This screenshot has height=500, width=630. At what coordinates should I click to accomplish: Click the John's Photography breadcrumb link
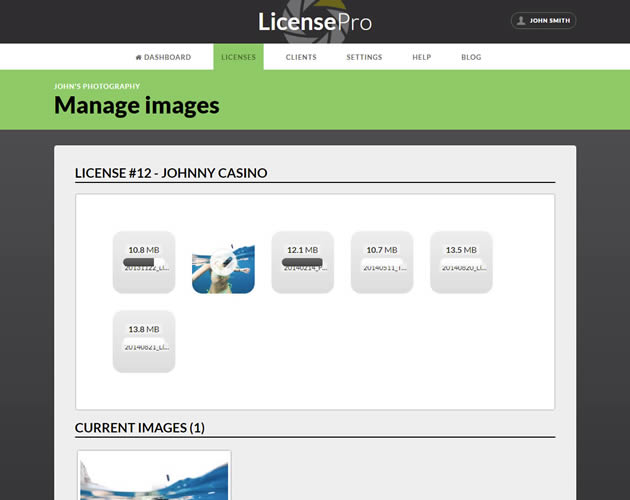pos(97,86)
